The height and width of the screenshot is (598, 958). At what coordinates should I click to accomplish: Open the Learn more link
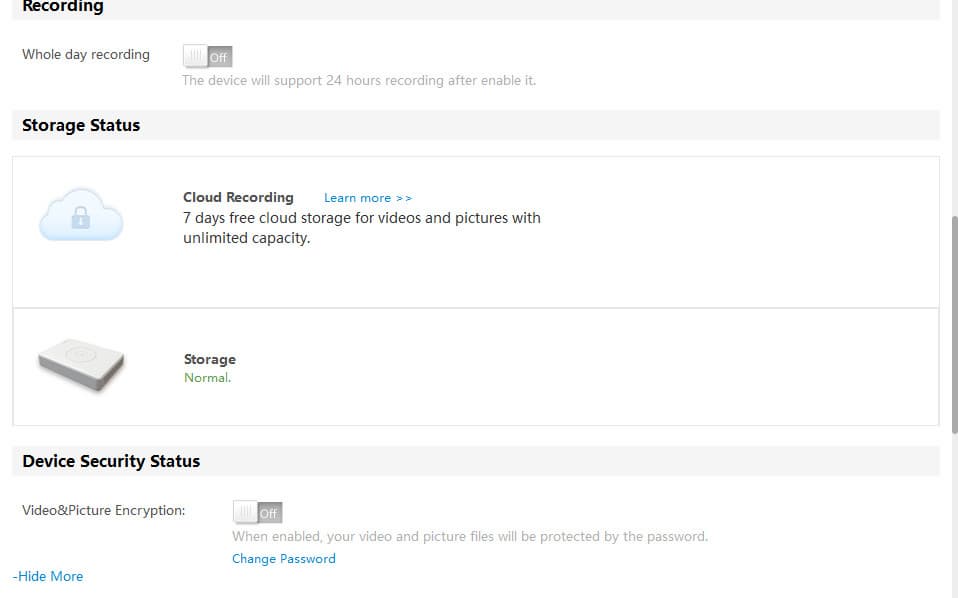coord(368,198)
